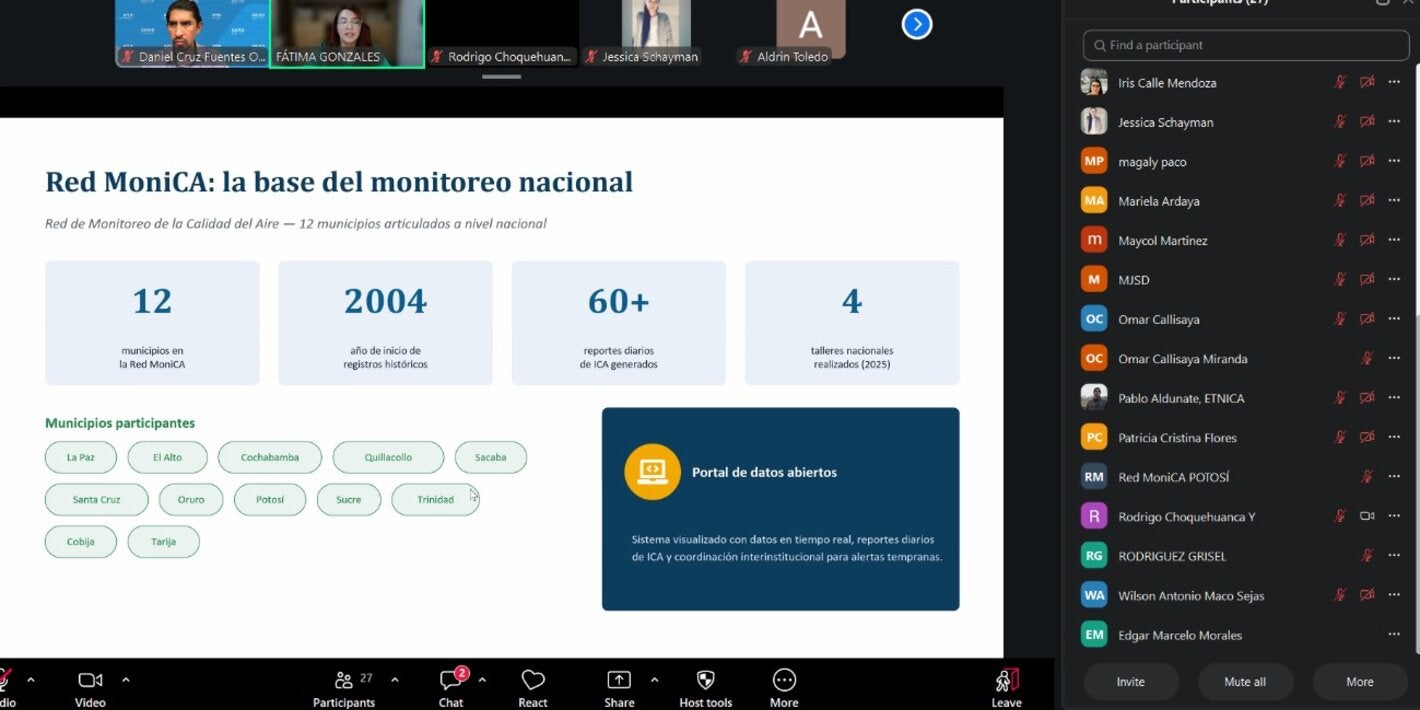Select Daniel Cruz Fuentes video thumbnail
This screenshot has height=710, width=1420.
[x=192, y=33]
